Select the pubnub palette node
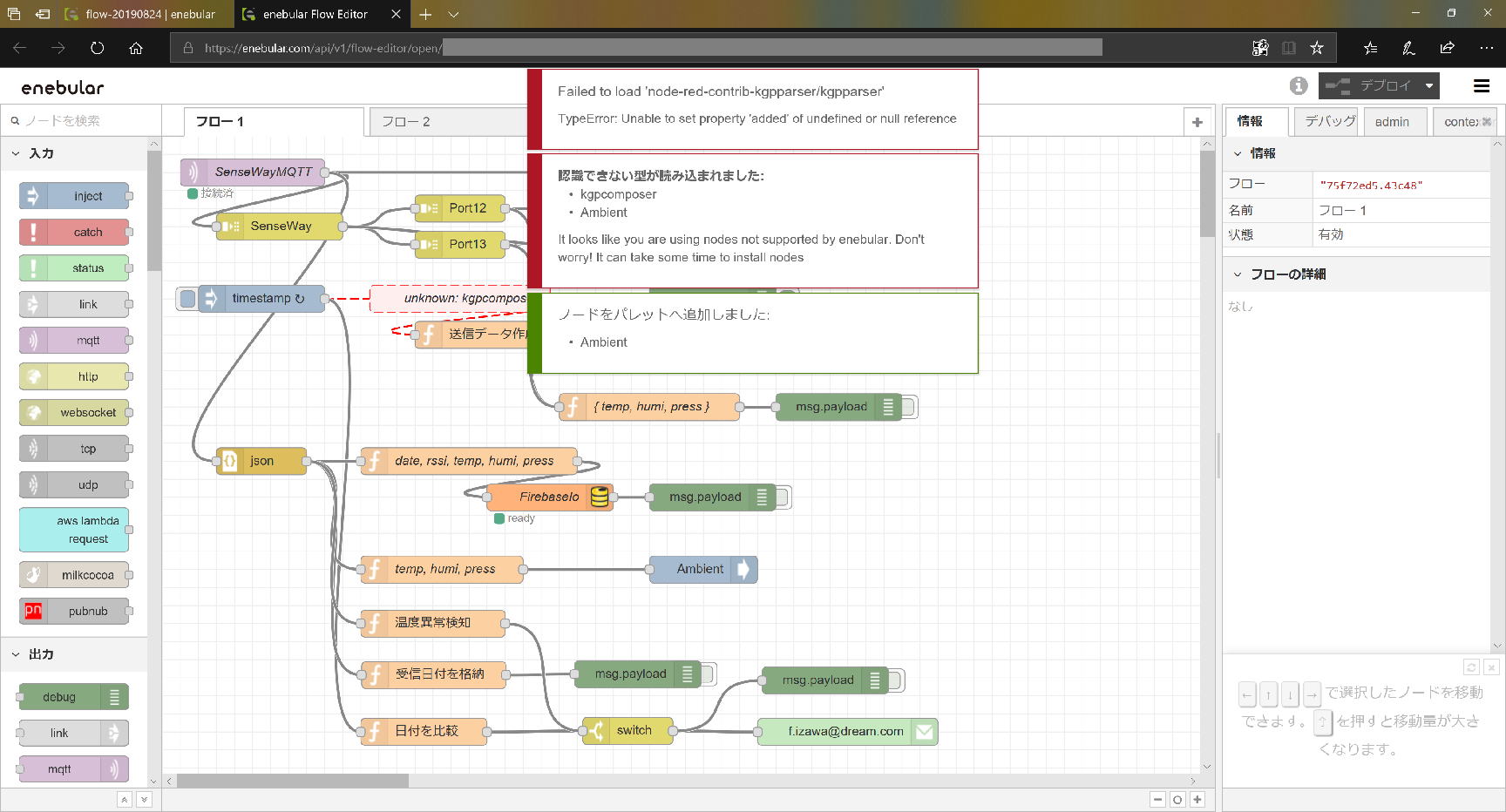This screenshot has height=812, width=1506. [75, 612]
